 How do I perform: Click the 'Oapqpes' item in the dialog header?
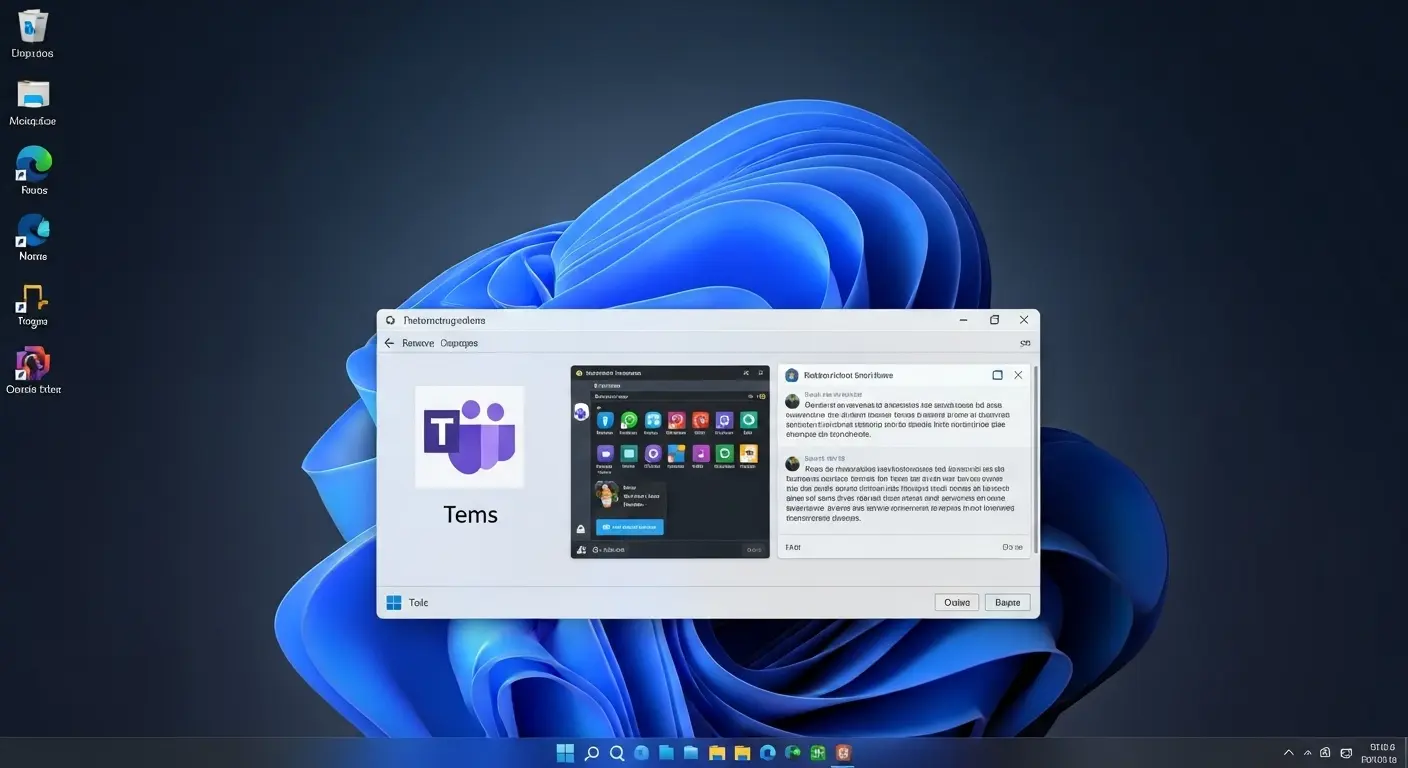459,343
